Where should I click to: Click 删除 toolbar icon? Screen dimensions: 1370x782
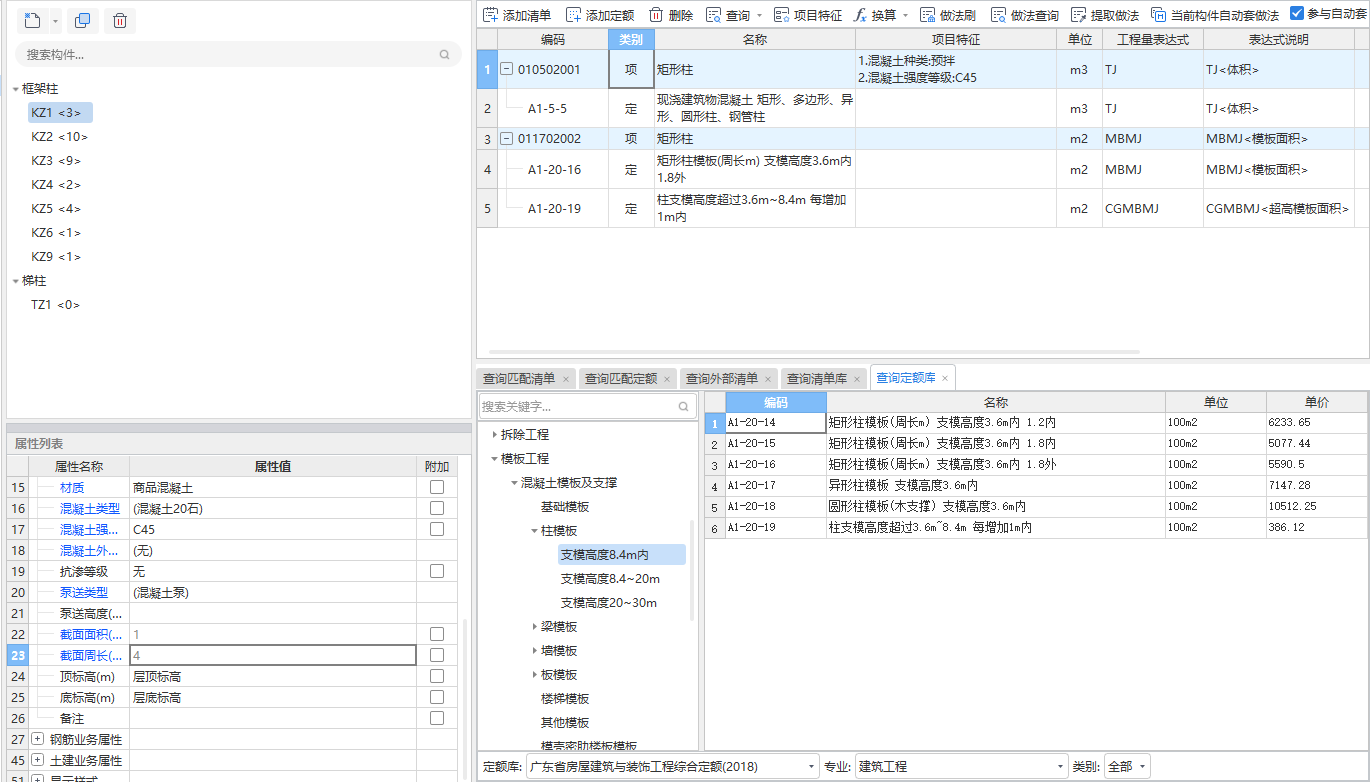click(656, 15)
